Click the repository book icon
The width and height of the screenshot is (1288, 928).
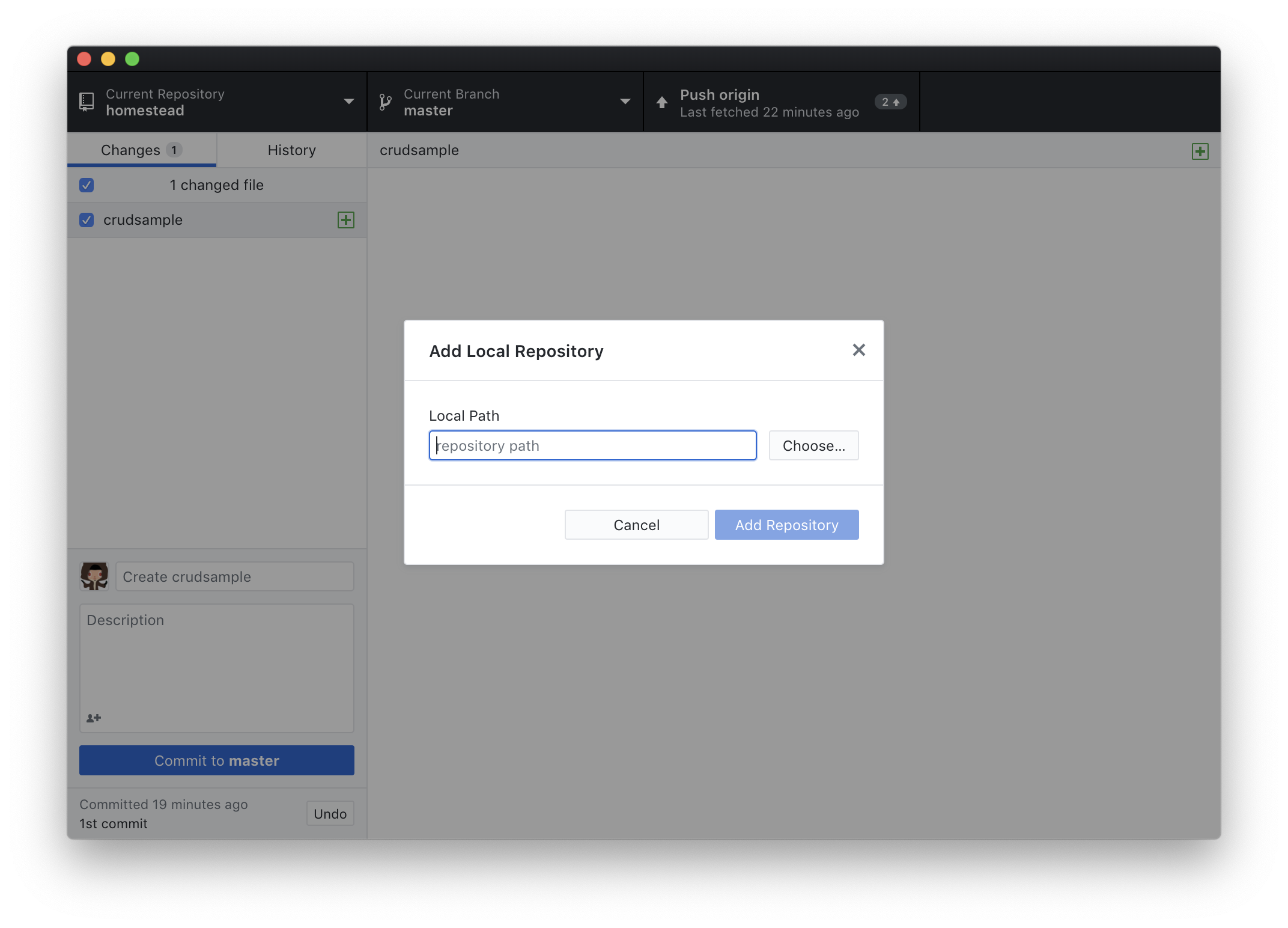tap(87, 102)
